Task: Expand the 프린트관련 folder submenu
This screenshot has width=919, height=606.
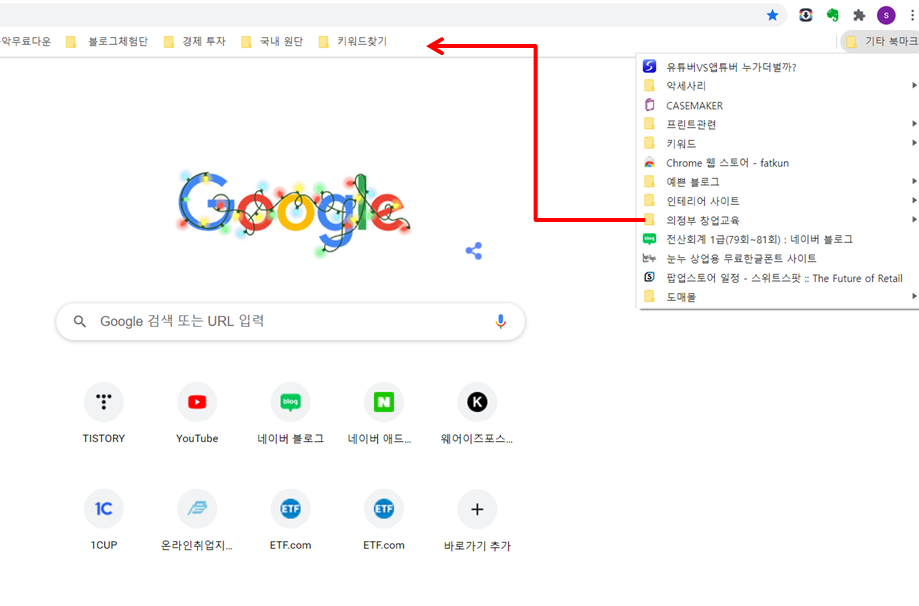Action: [x=778, y=124]
